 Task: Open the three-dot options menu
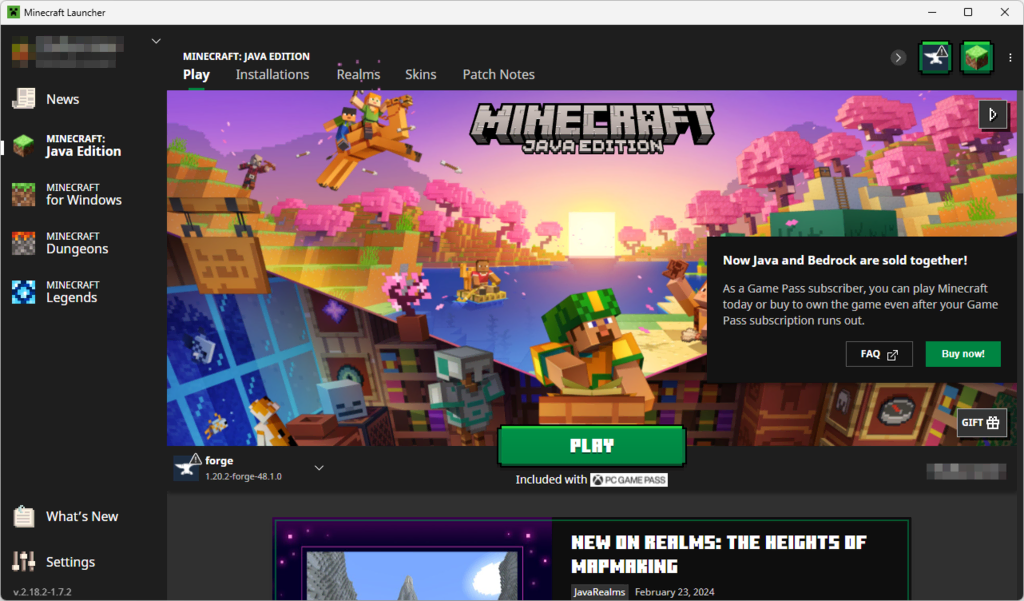1010,57
